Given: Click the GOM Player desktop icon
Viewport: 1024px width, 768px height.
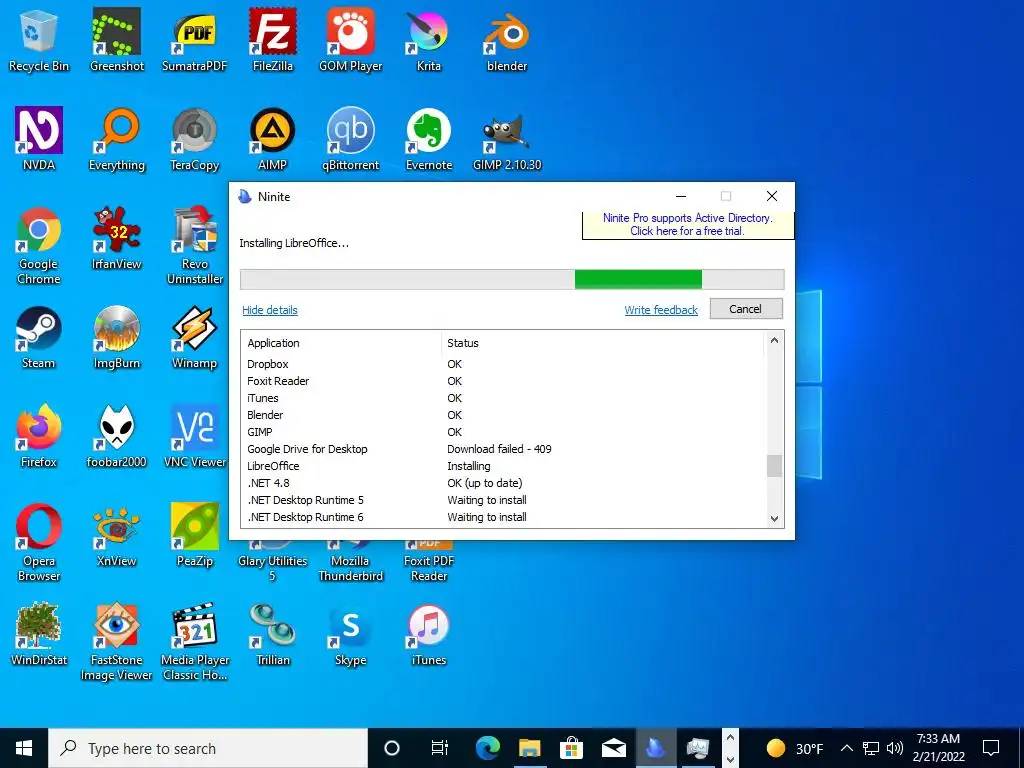Looking at the screenshot, I should [x=351, y=40].
